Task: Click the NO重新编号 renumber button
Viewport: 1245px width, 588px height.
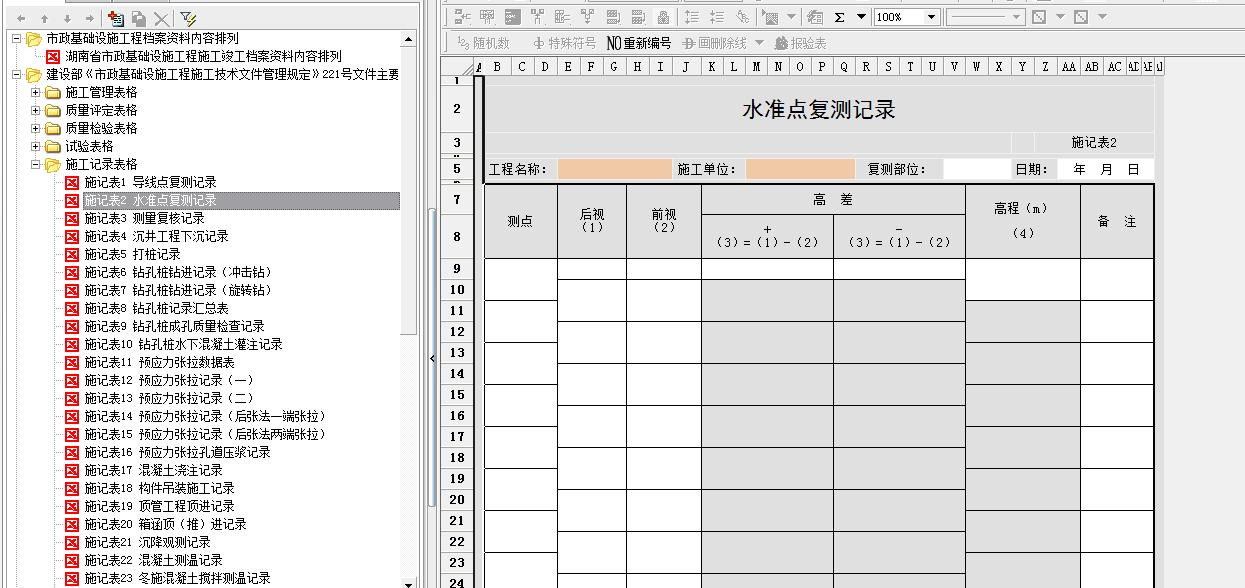Action: point(639,43)
